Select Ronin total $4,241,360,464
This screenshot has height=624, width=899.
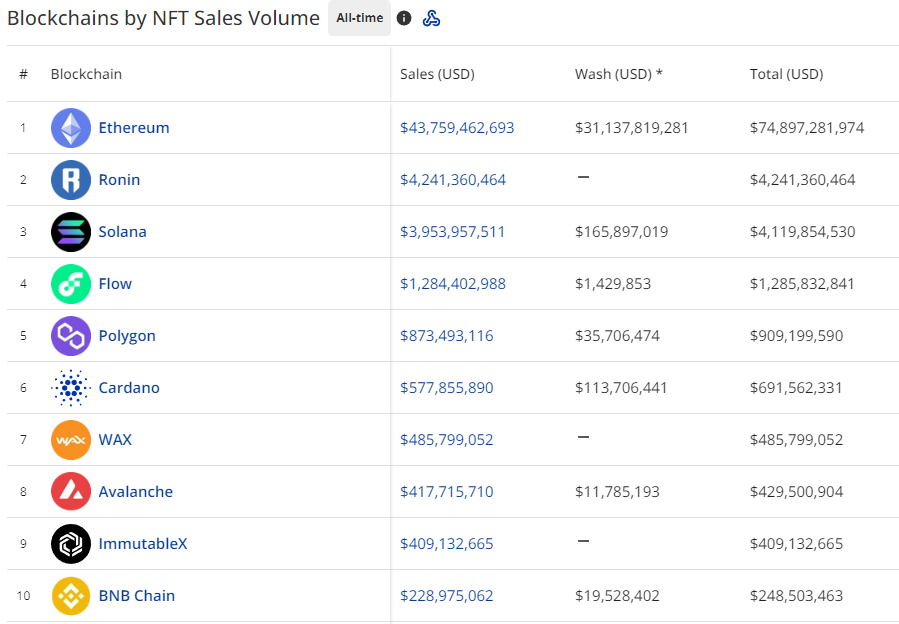tap(803, 180)
